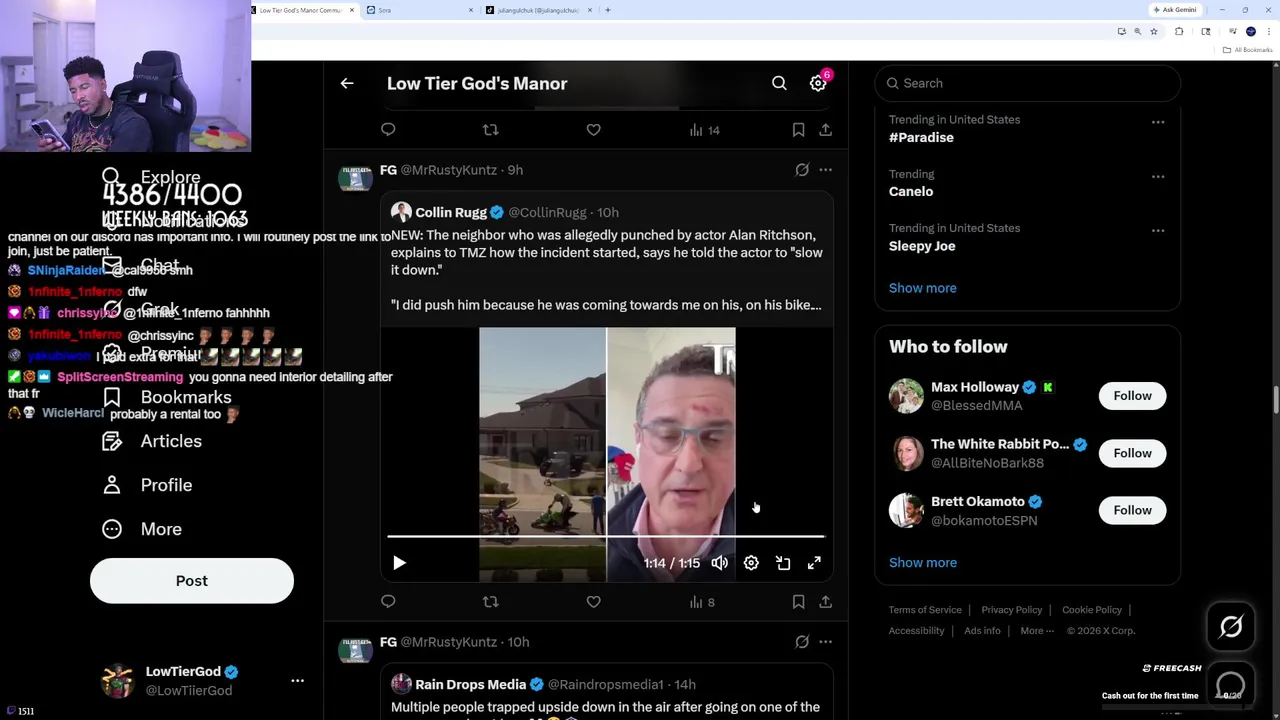This screenshot has width=1280, height=720.
Task: Like the post with 8 views
Action: point(593,602)
